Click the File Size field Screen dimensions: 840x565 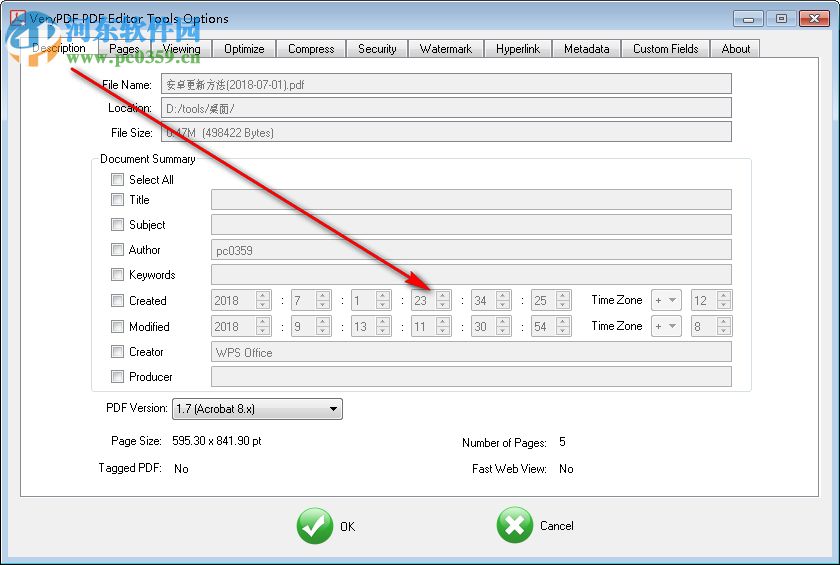point(446,132)
